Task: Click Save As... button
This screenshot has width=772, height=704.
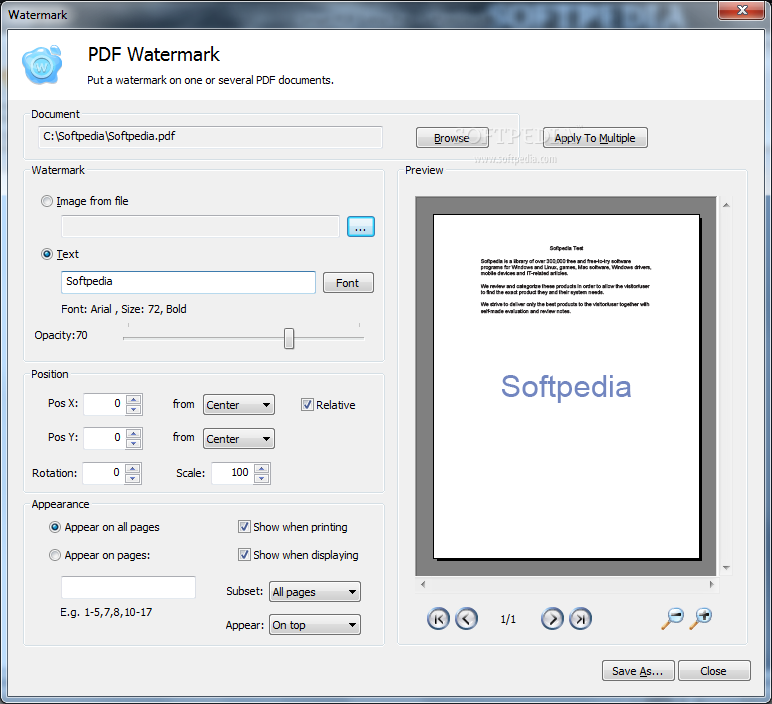Action: [638, 671]
